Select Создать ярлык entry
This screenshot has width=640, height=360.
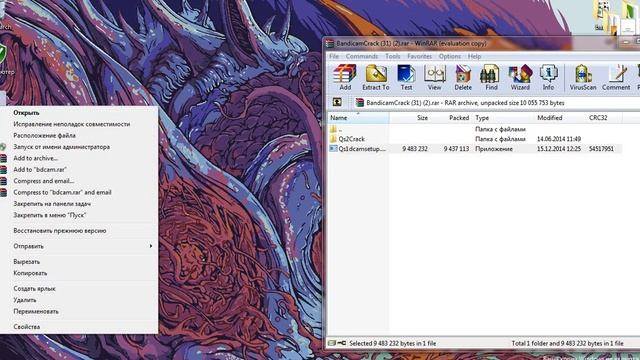(79, 289)
